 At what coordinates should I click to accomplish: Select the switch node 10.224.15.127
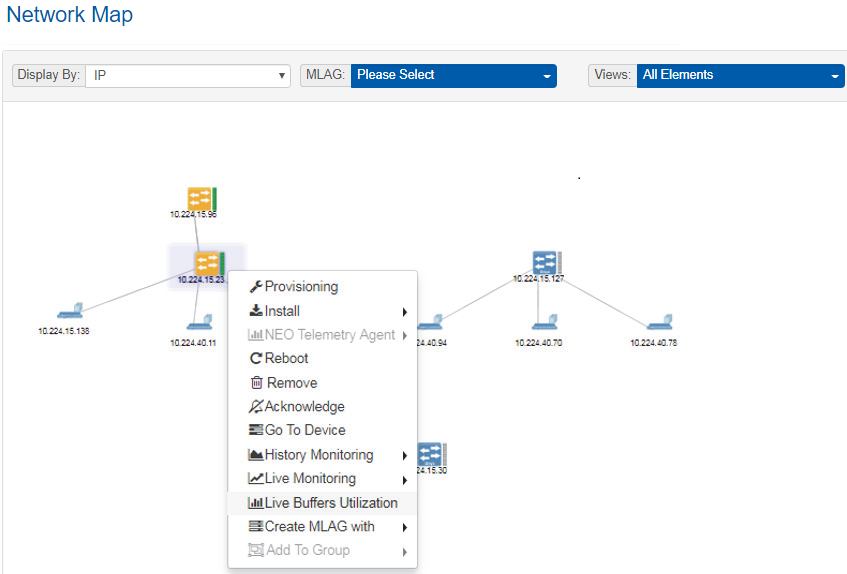click(546, 263)
